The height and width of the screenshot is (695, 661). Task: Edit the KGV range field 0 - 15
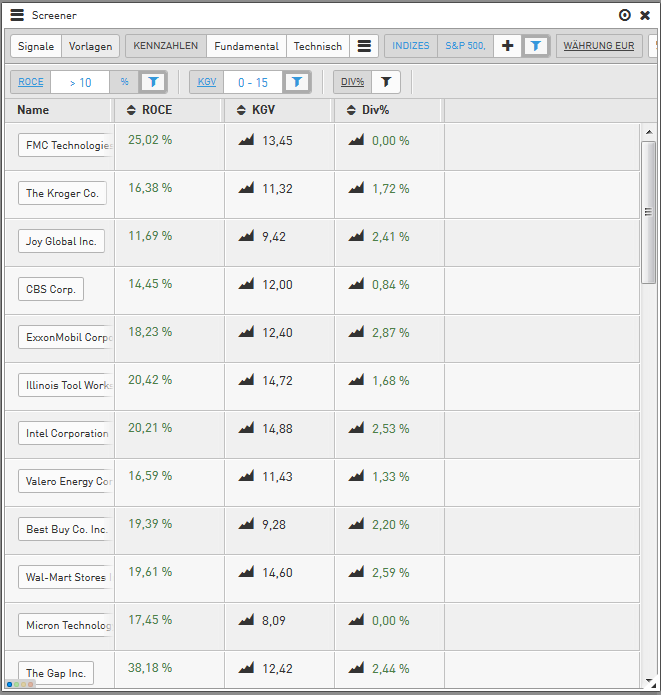pos(253,82)
